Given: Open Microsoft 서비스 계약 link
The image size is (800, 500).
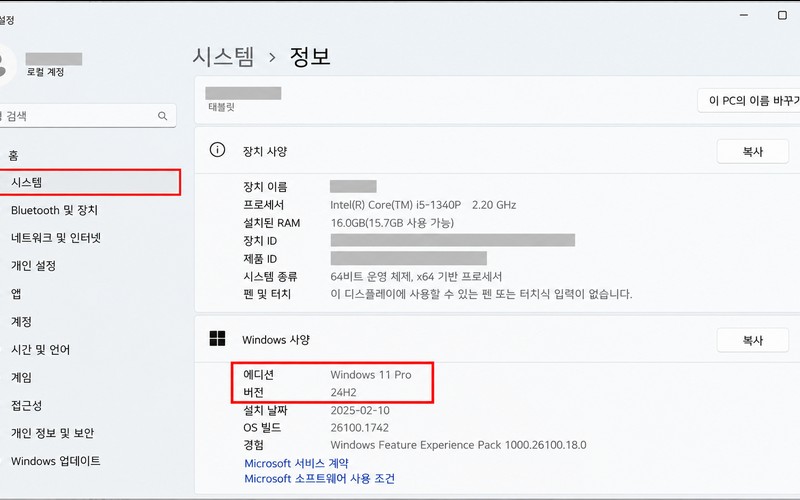Looking at the screenshot, I should tap(296, 463).
